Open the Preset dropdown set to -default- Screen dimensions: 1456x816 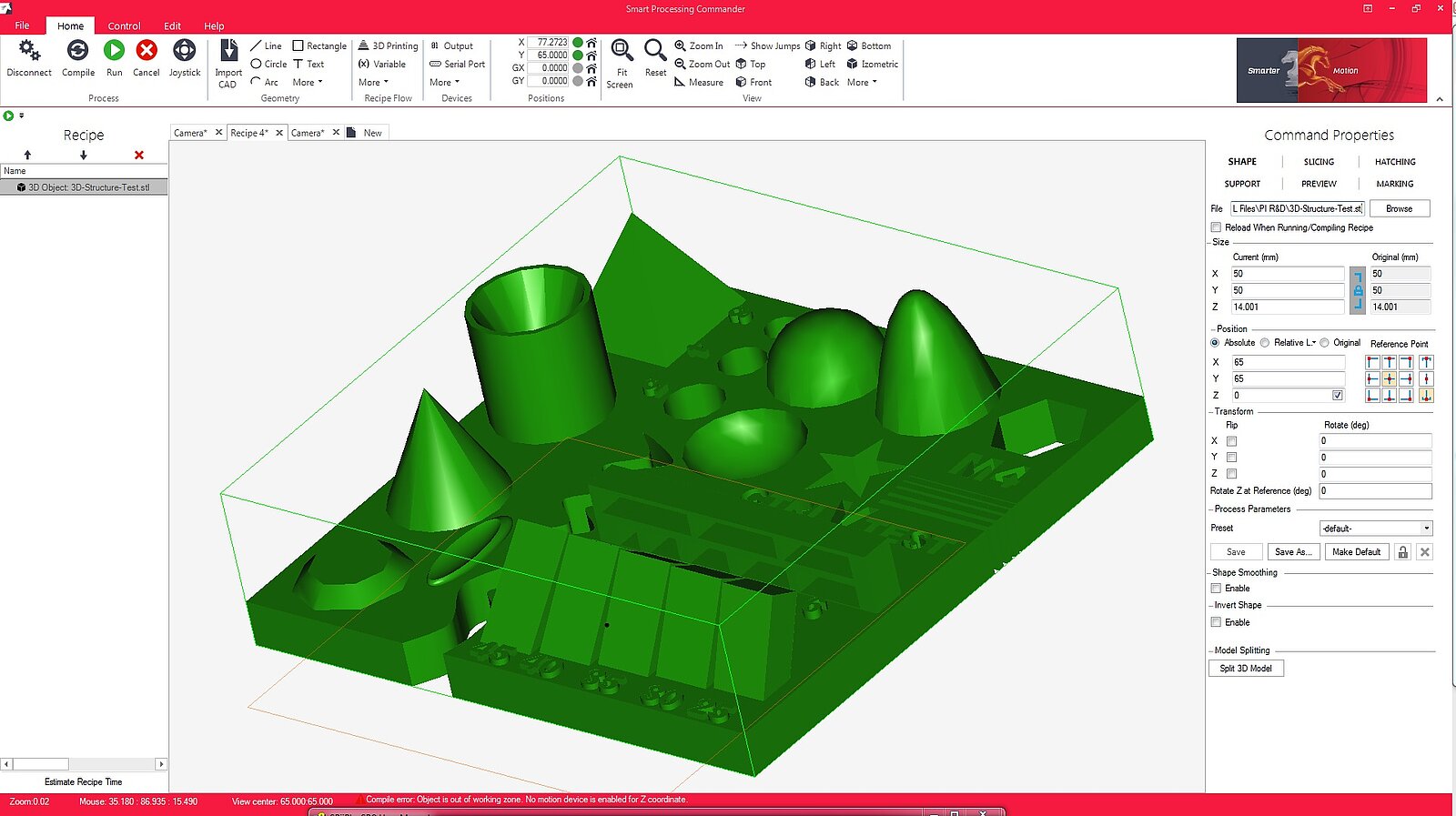tap(1376, 529)
